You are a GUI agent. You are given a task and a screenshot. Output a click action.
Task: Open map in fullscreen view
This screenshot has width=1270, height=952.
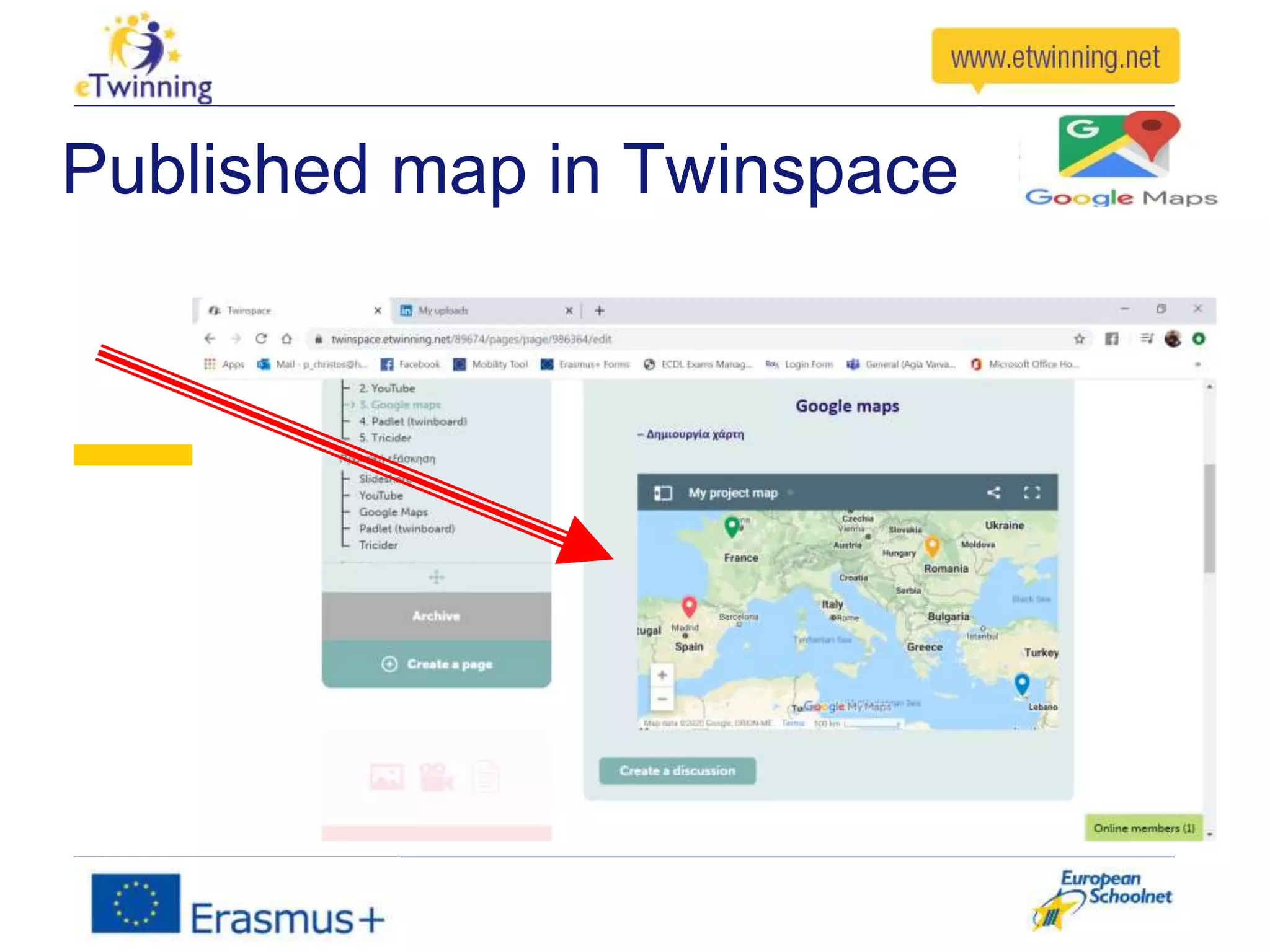(x=1031, y=493)
